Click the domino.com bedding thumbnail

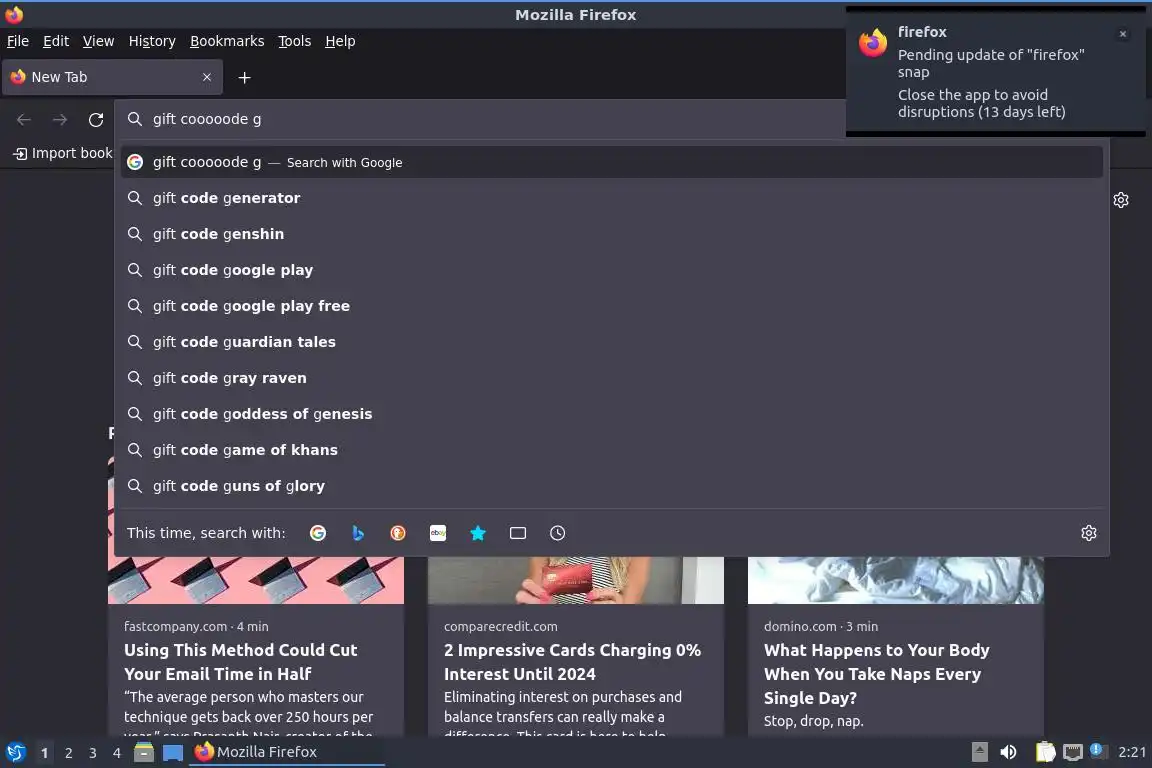(896, 580)
